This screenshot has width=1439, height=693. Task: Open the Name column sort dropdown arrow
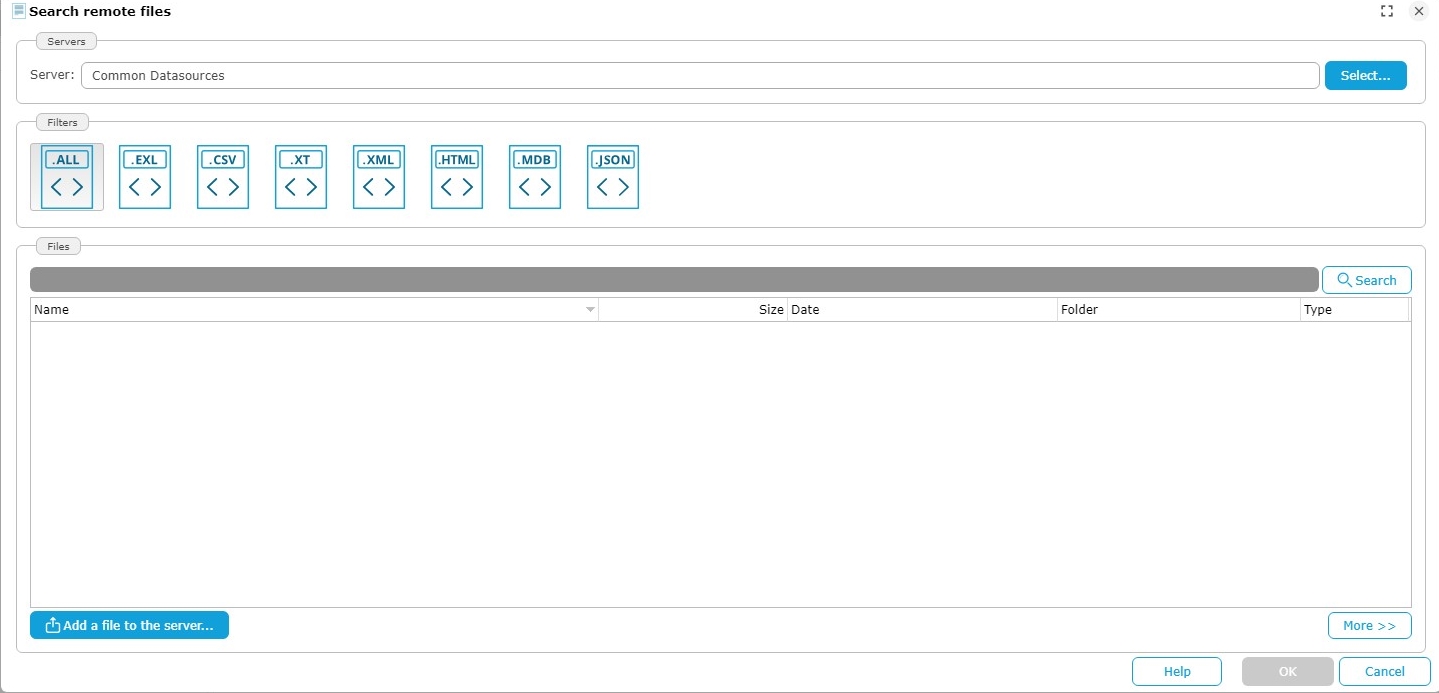pos(590,310)
